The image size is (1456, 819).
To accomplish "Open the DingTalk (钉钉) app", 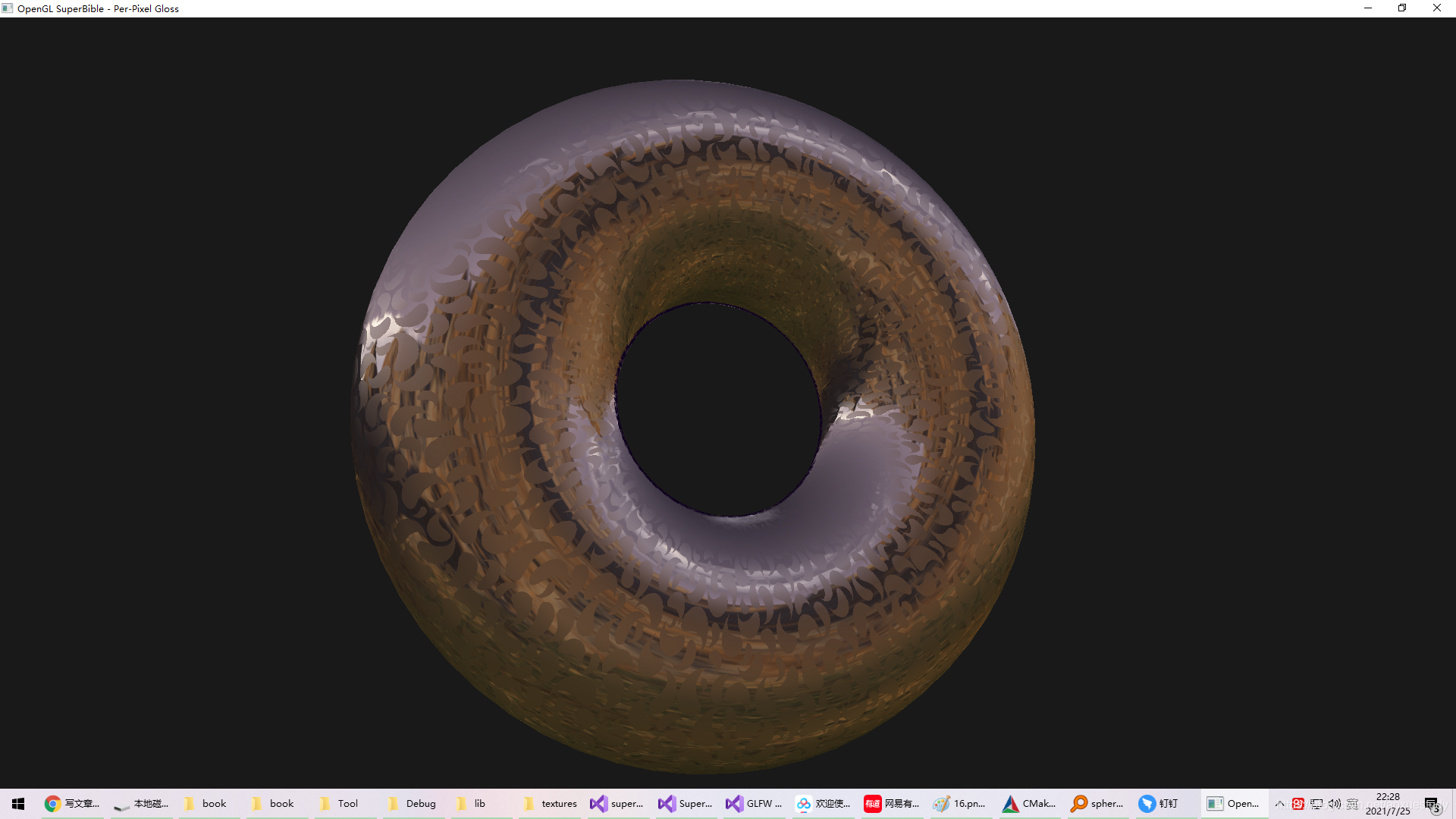I will point(1159,804).
